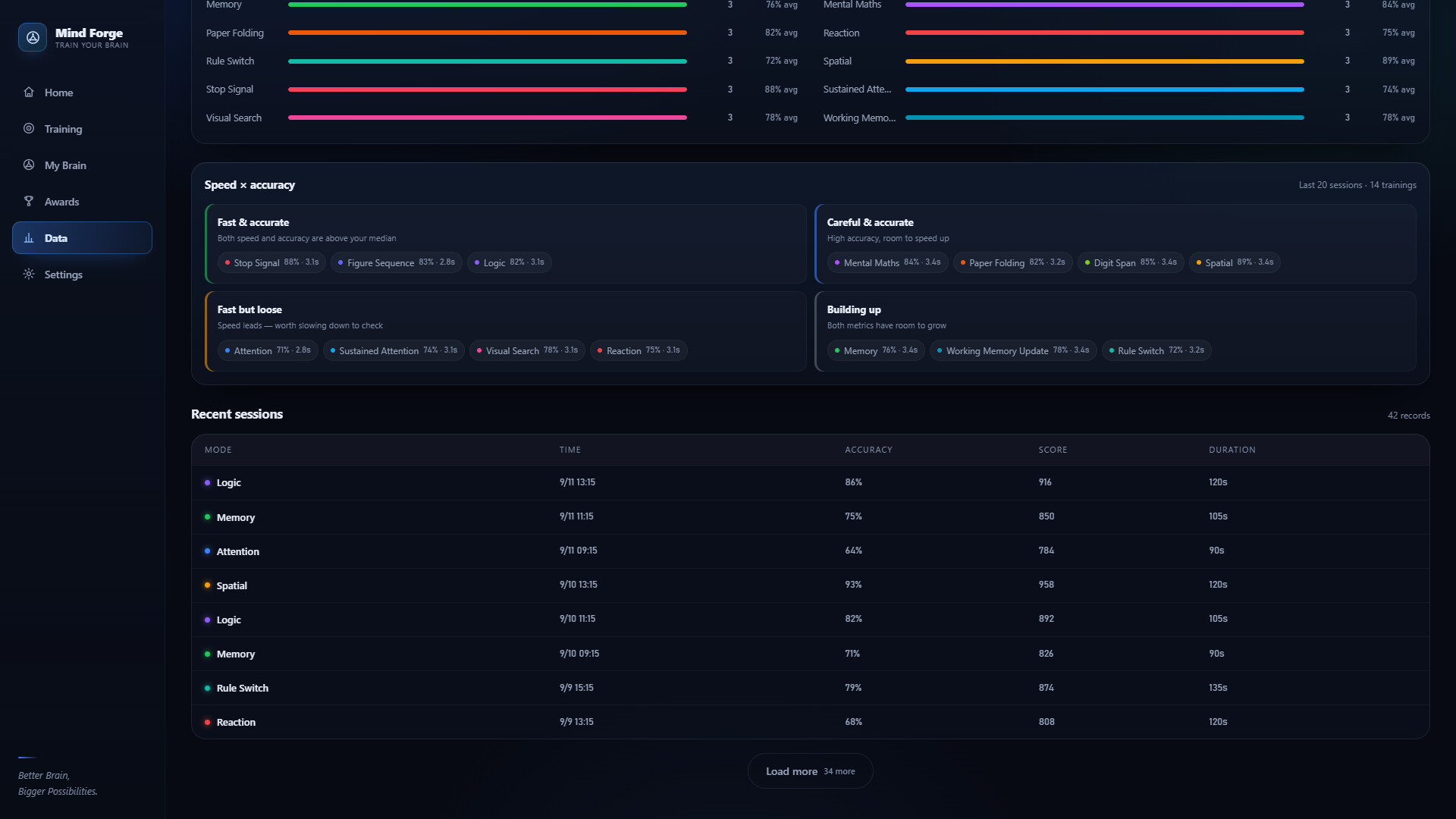This screenshot has height=819, width=1456.
Task: Click the Paper Folding progress bar
Action: [x=488, y=33]
